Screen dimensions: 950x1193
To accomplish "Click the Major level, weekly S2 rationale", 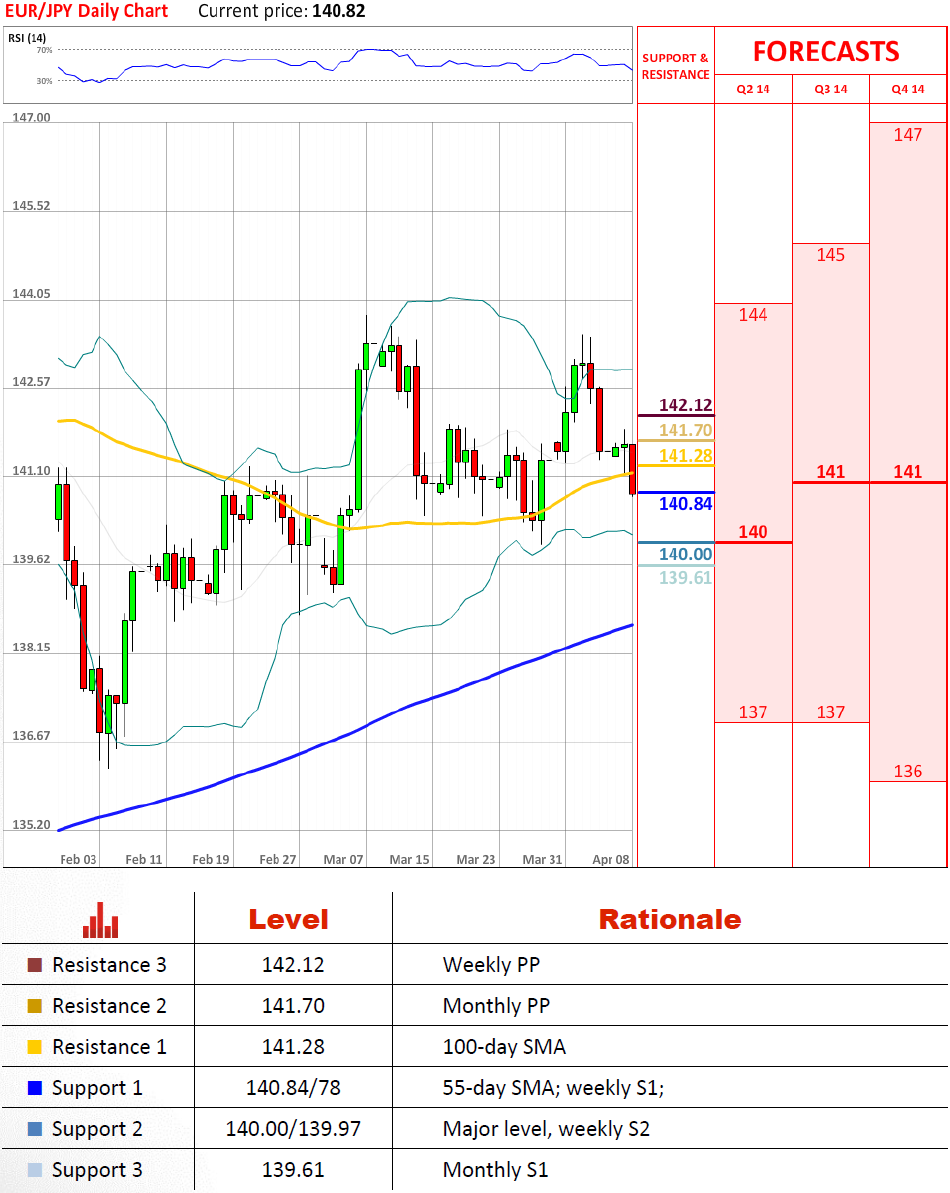I will [x=546, y=1129].
